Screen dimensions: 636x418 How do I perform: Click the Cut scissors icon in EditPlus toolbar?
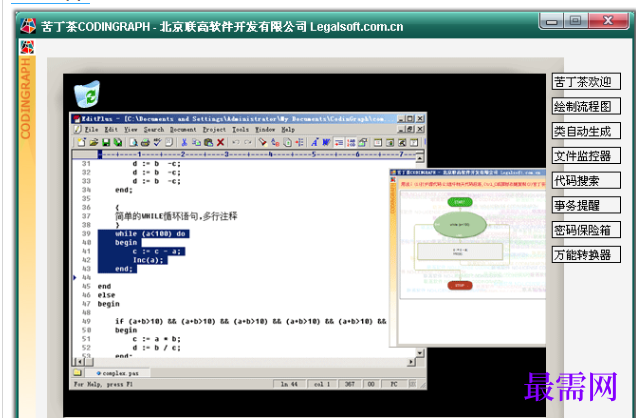184,142
